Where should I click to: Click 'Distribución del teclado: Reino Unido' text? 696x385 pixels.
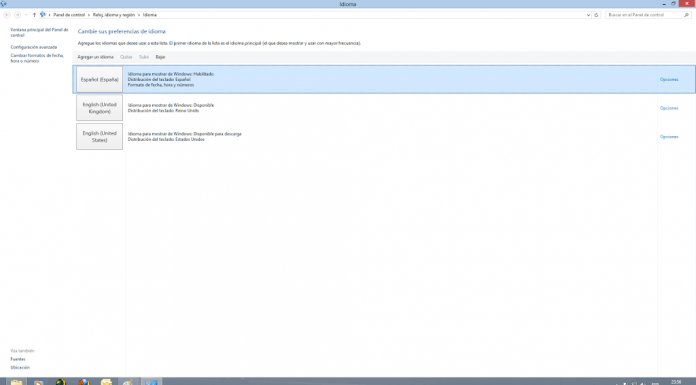pyautogui.click(x=163, y=111)
